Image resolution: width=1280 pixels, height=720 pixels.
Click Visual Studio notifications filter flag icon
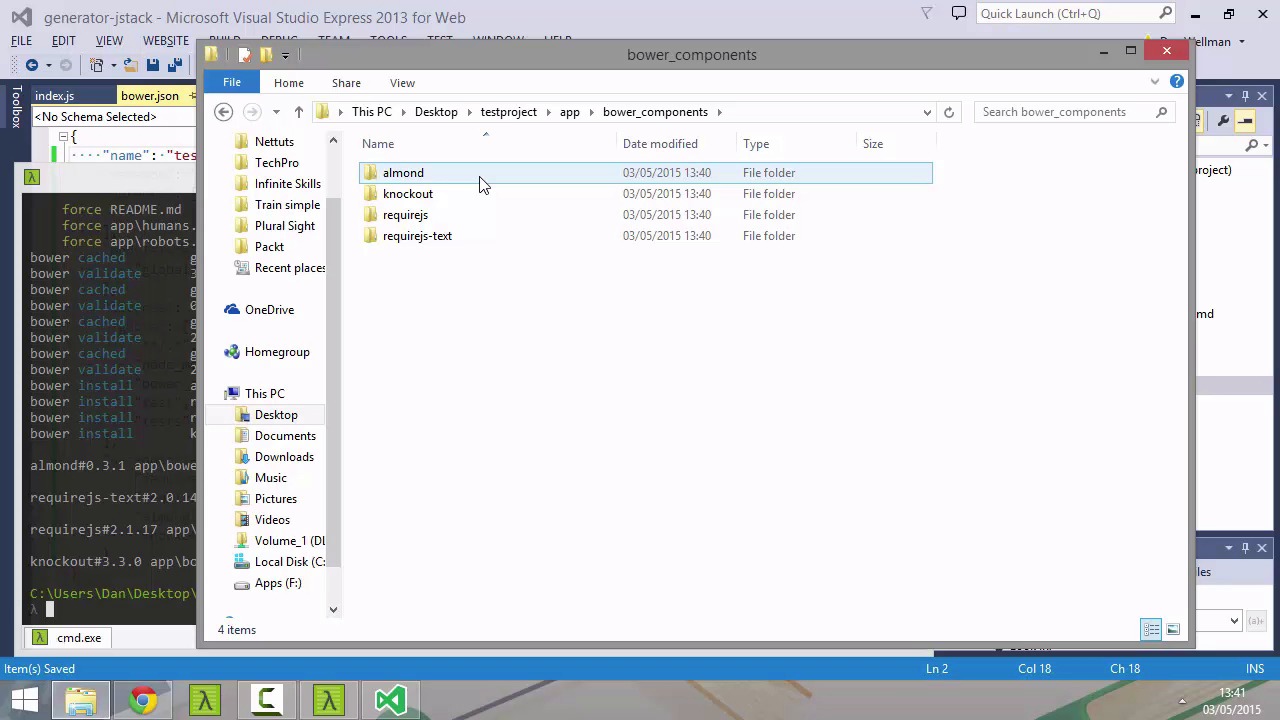926,14
